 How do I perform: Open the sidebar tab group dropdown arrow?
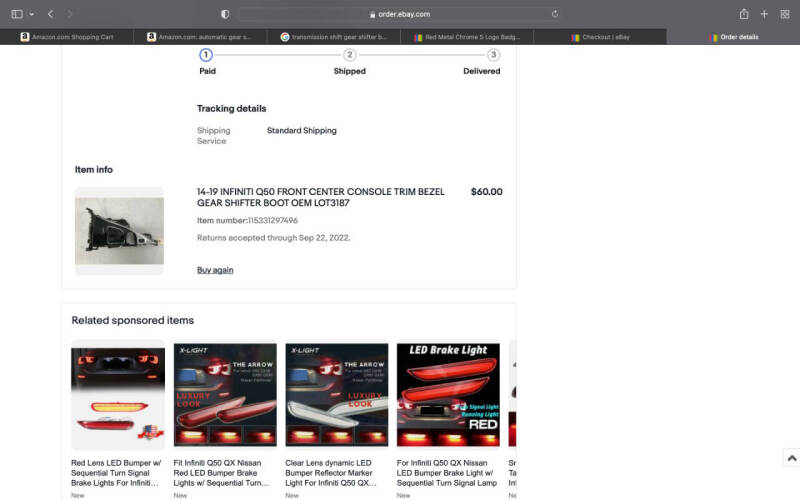(31, 14)
